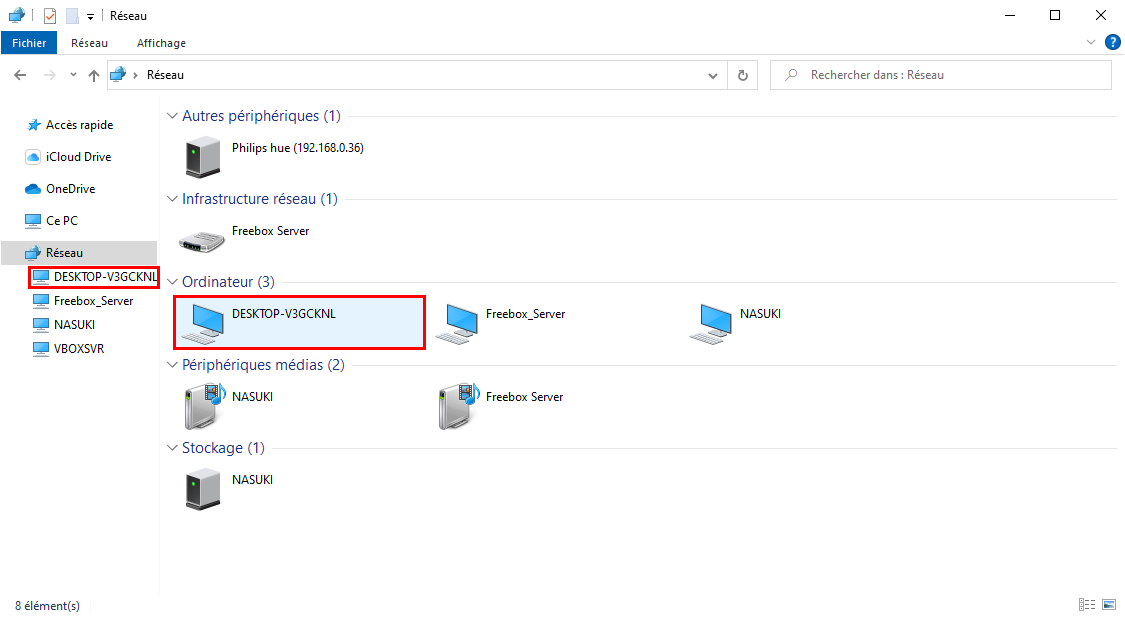The height and width of the screenshot is (618, 1125).
Task: Focus the Rechercher dans : Réseau search box
Action: 941,75
